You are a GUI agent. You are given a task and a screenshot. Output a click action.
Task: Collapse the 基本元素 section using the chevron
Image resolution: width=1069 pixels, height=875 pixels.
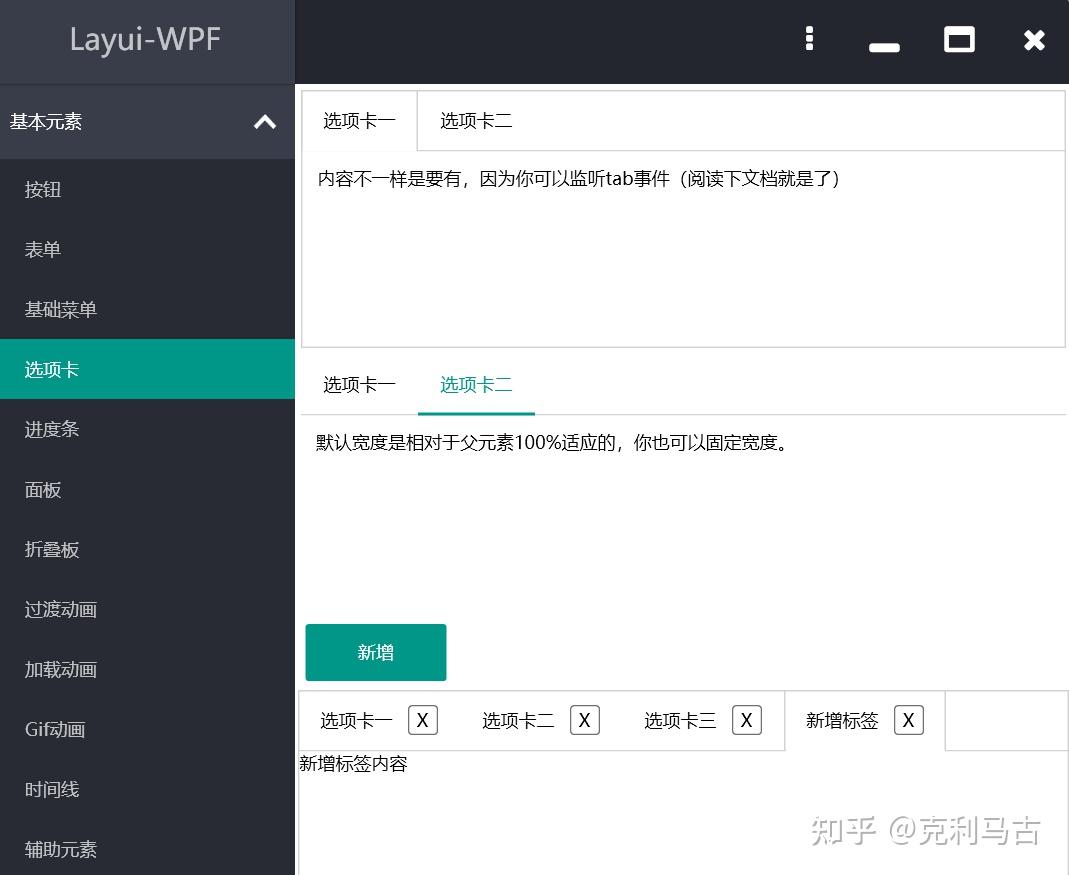264,122
